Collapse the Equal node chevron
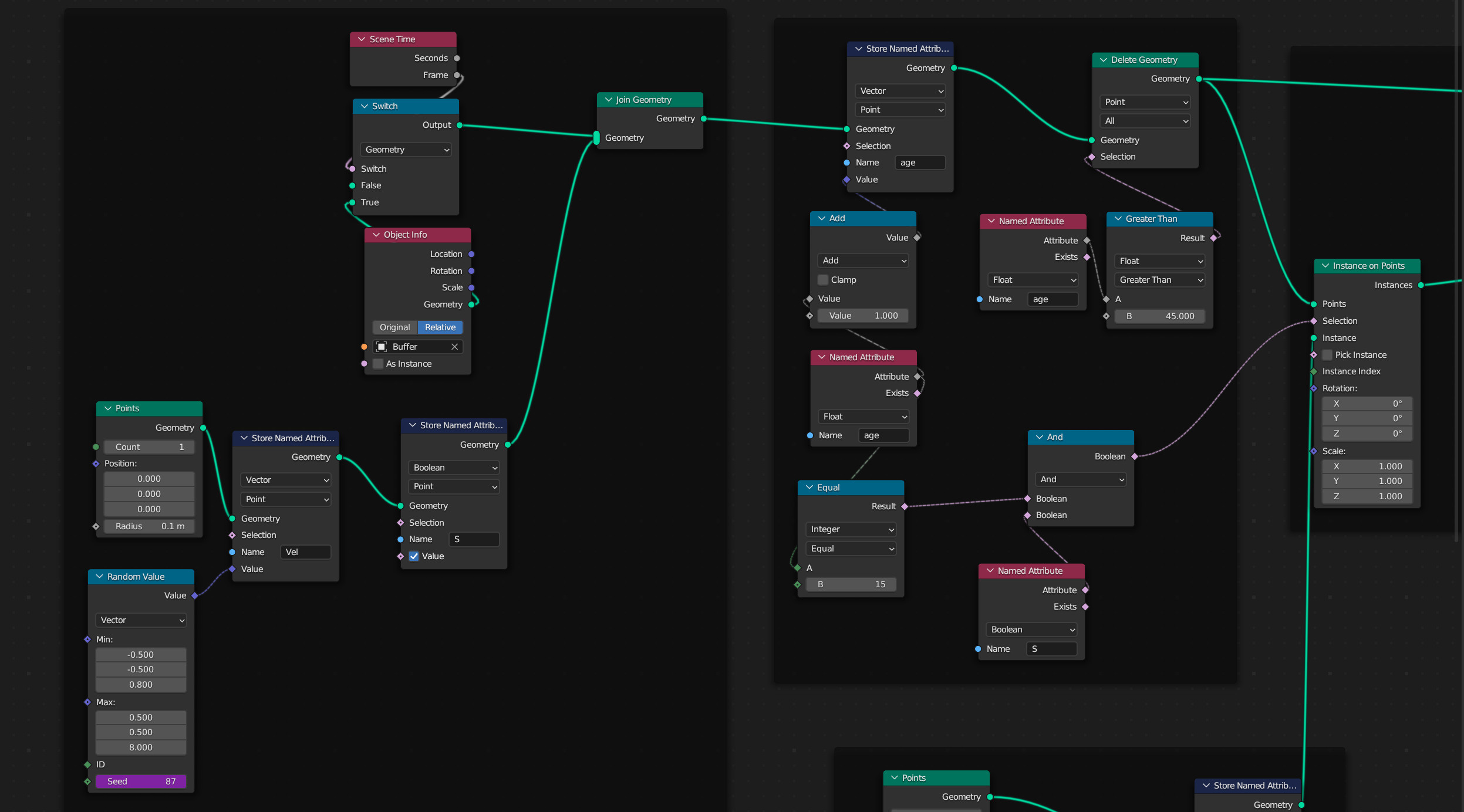The width and height of the screenshot is (1464, 812). coord(809,488)
